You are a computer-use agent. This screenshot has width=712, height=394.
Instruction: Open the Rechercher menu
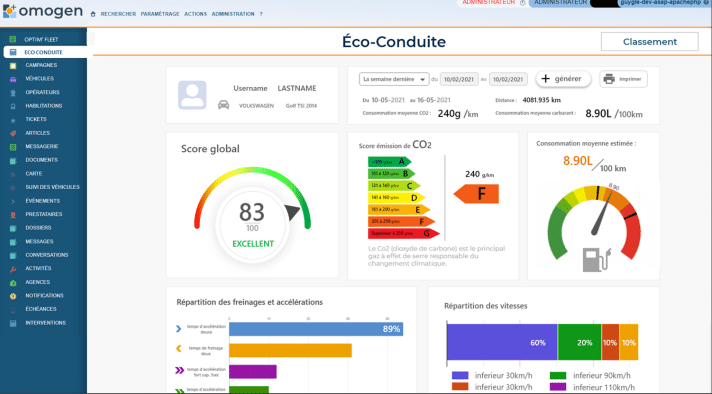click(118, 14)
